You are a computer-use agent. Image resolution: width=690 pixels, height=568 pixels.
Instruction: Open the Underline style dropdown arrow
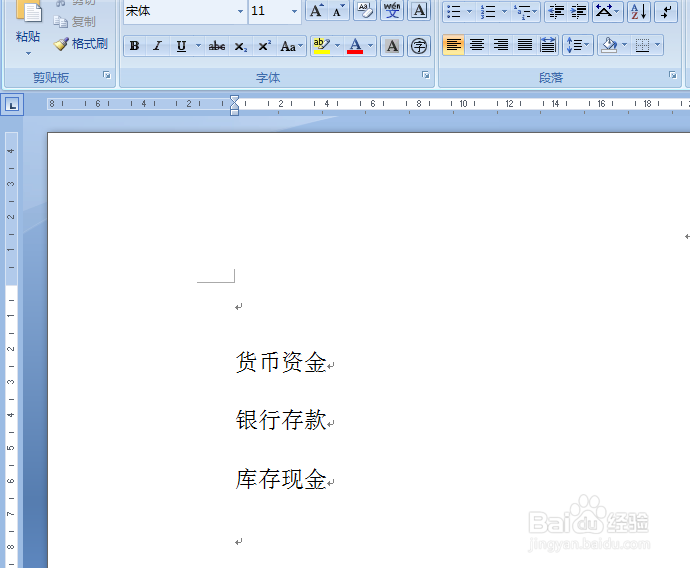tap(198, 46)
